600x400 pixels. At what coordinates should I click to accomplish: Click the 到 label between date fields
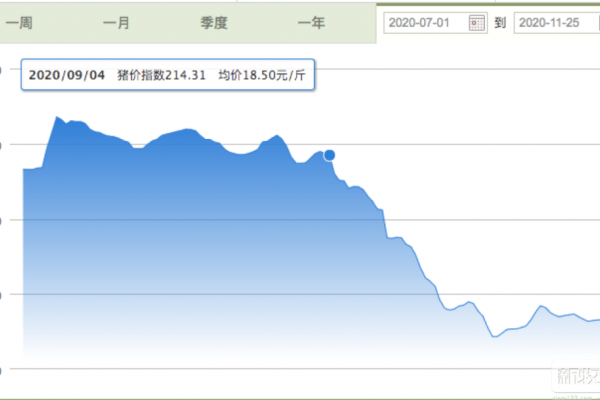click(500, 23)
